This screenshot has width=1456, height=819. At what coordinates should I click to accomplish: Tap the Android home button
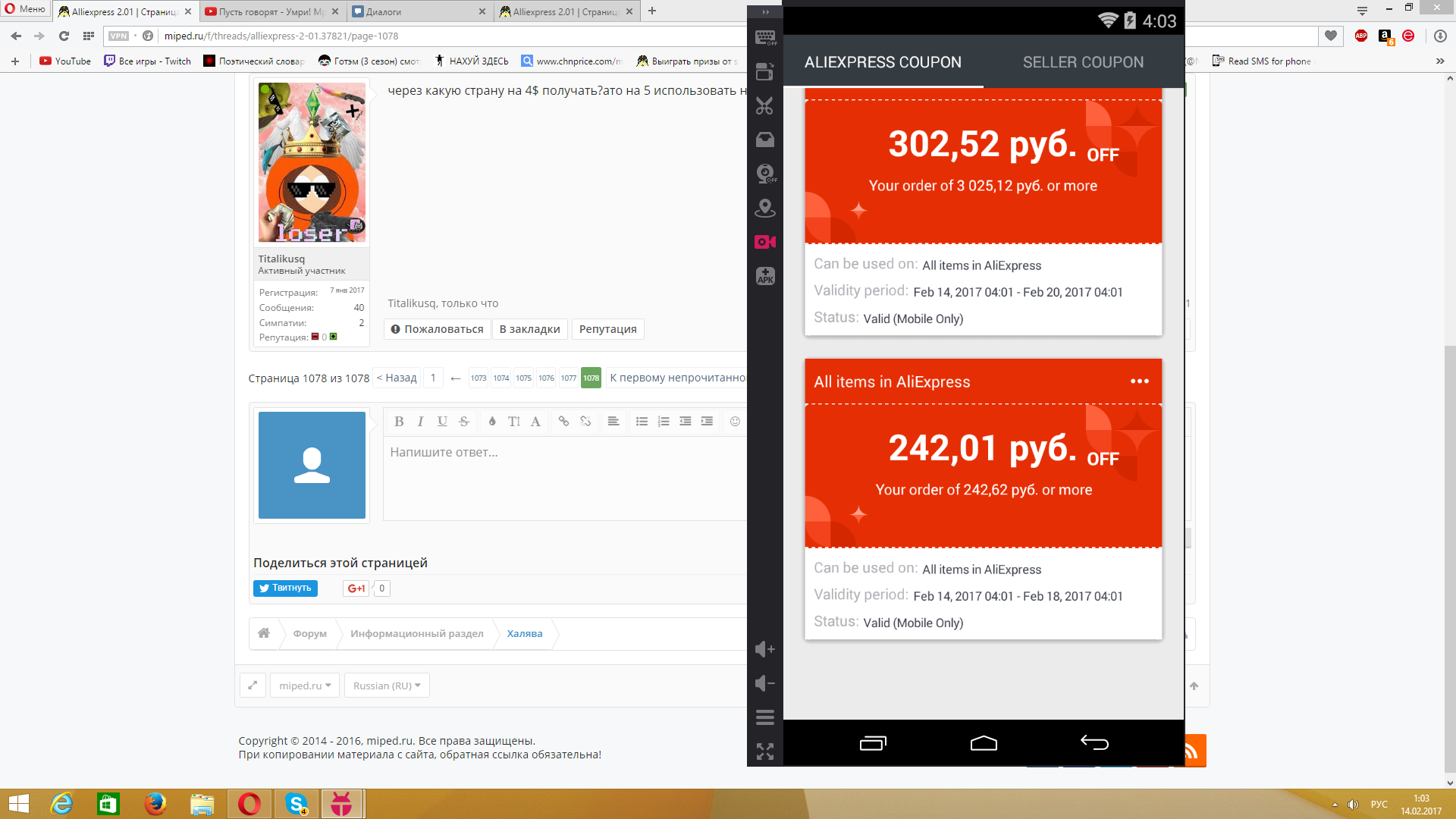pos(984,742)
